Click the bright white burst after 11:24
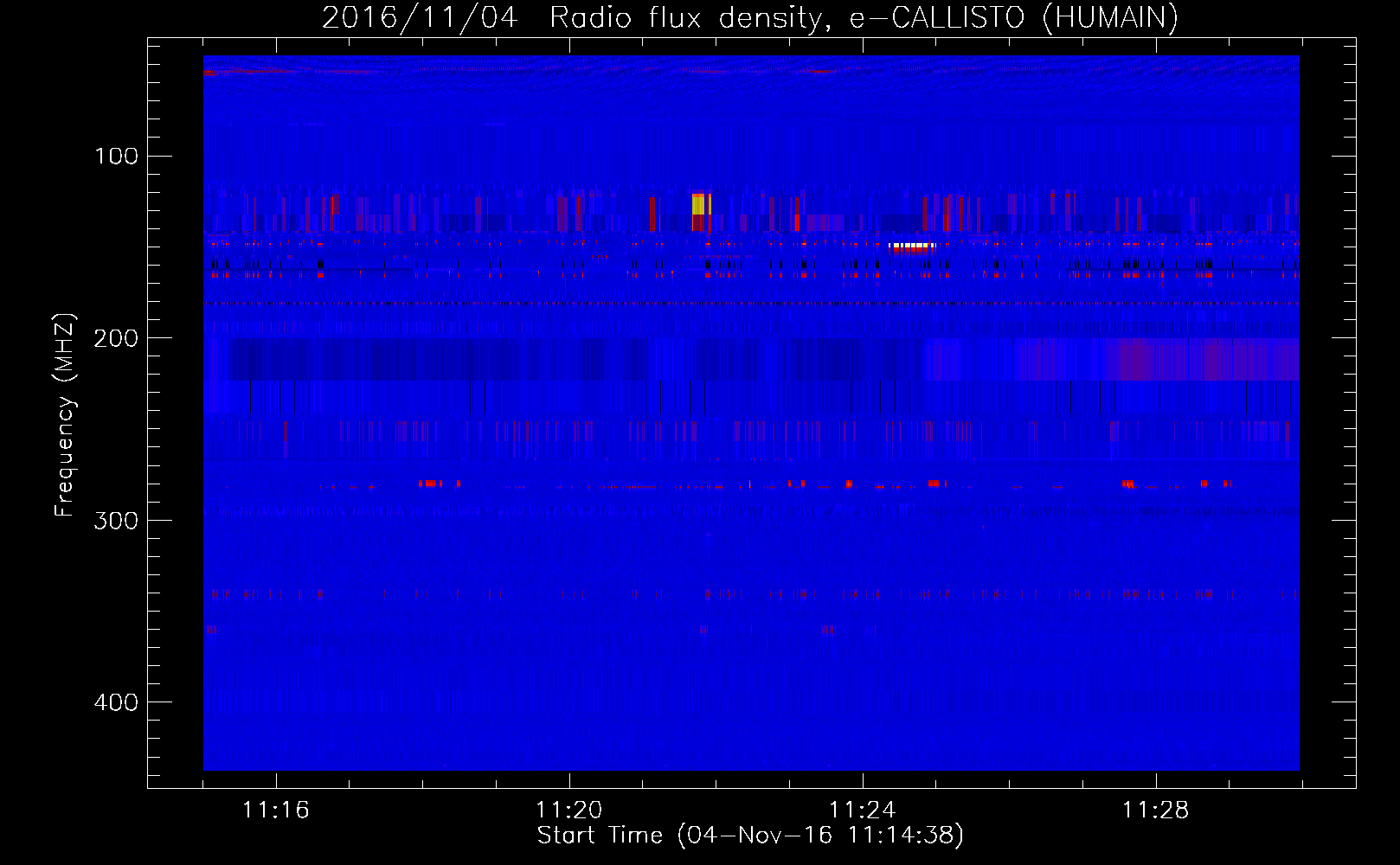The height and width of the screenshot is (865, 1400). pyautogui.click(x=913, y=247)
